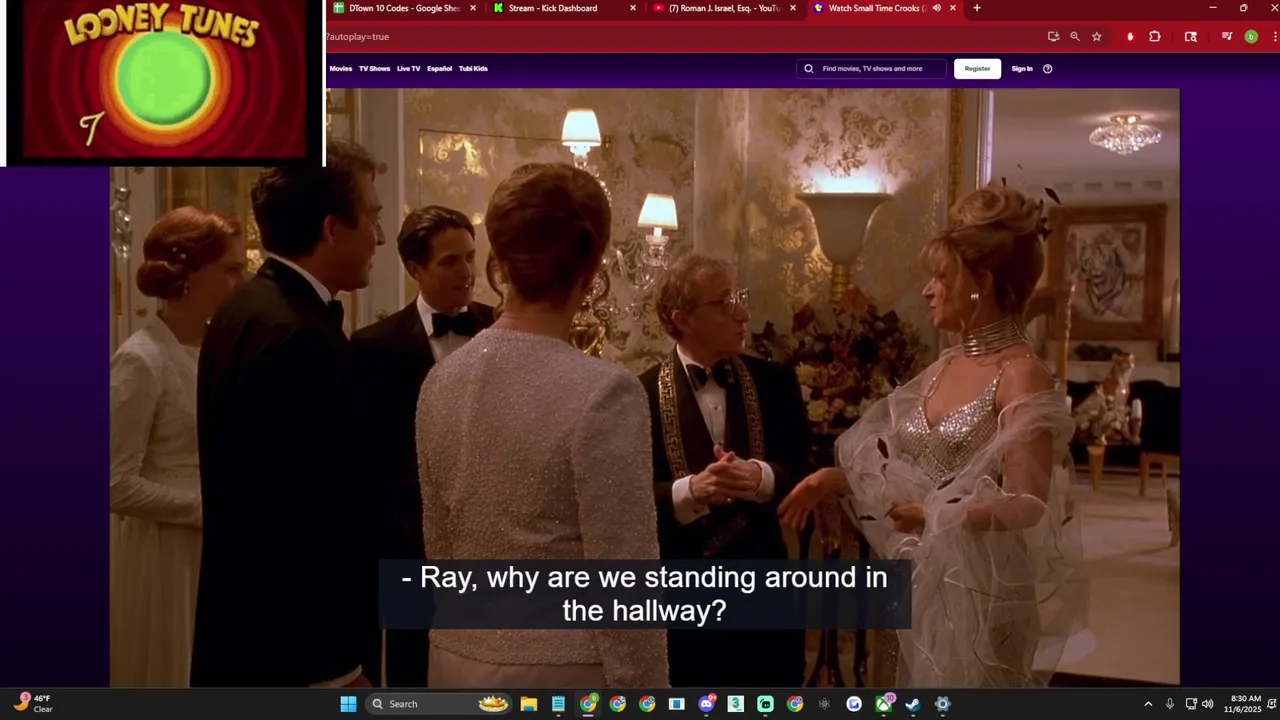Bookmark this page with the star icon
The width and height of the screenshot is (1280, 720).
click(1097, 36)
